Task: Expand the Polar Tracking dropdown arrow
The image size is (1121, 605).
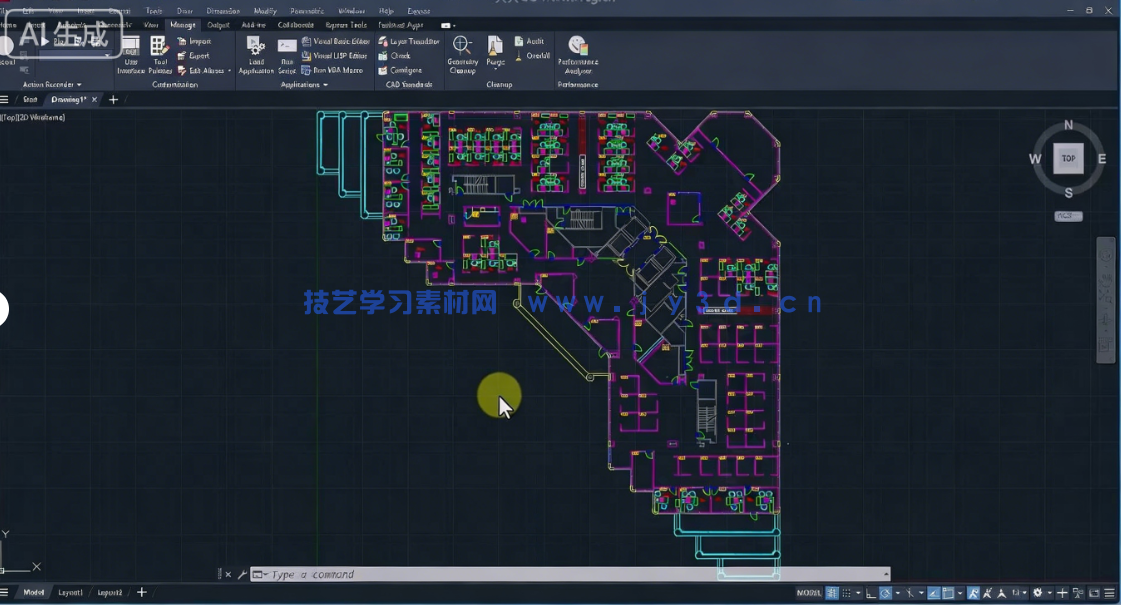Action: click(x=897, y=592)
